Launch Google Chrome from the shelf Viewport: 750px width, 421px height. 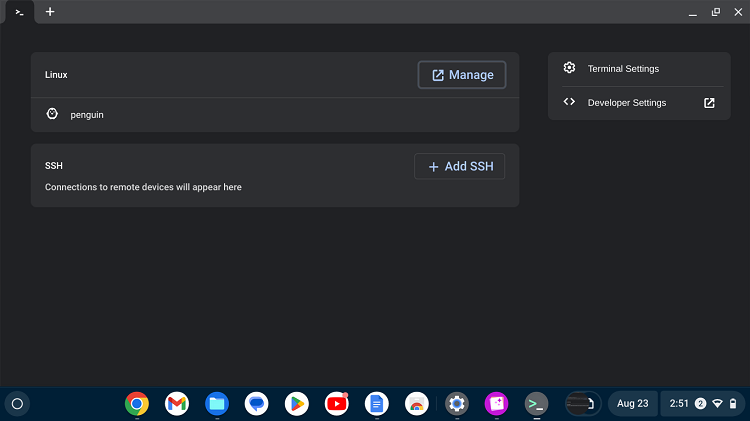(x=137, y=404)
